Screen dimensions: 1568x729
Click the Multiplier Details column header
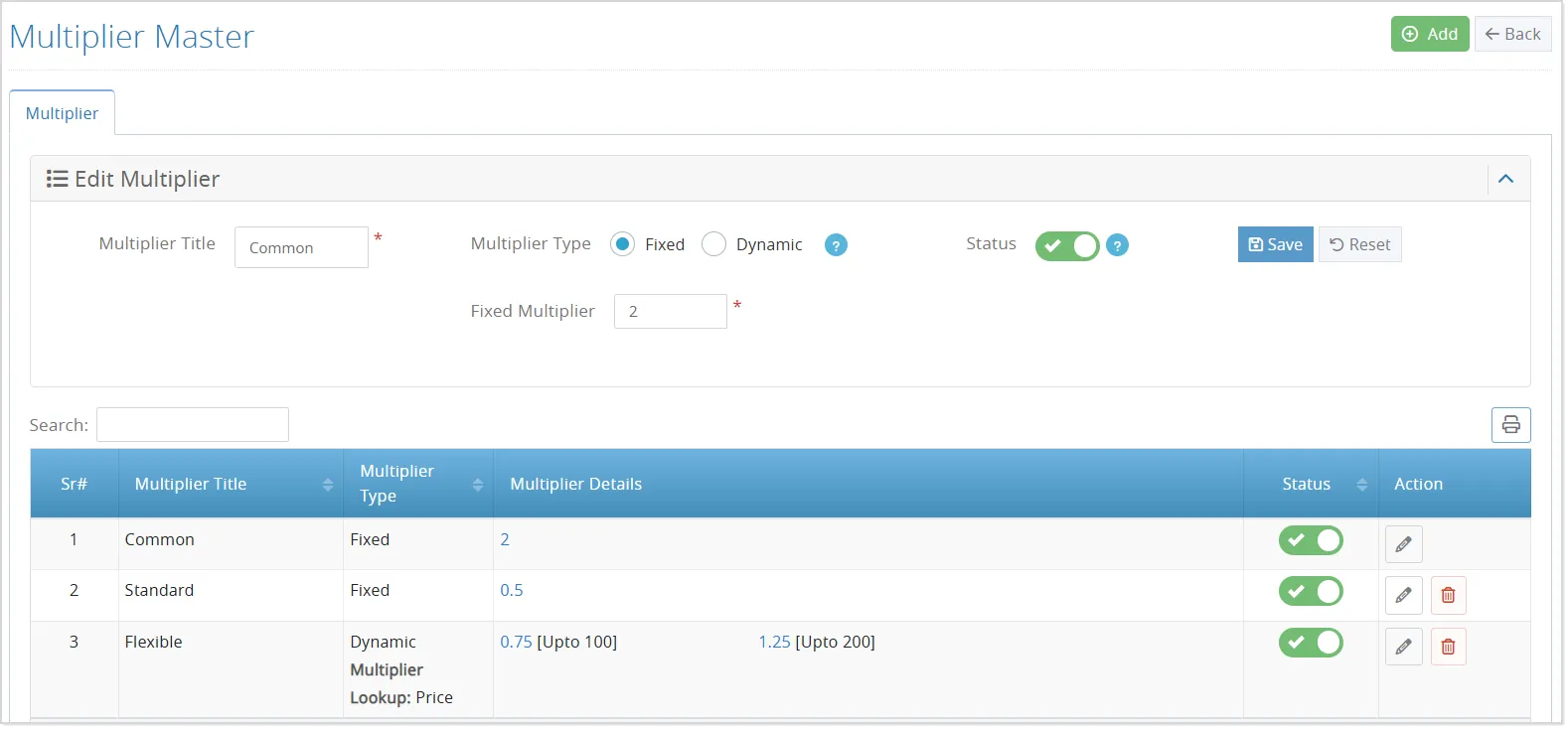[x=868, y=484]
